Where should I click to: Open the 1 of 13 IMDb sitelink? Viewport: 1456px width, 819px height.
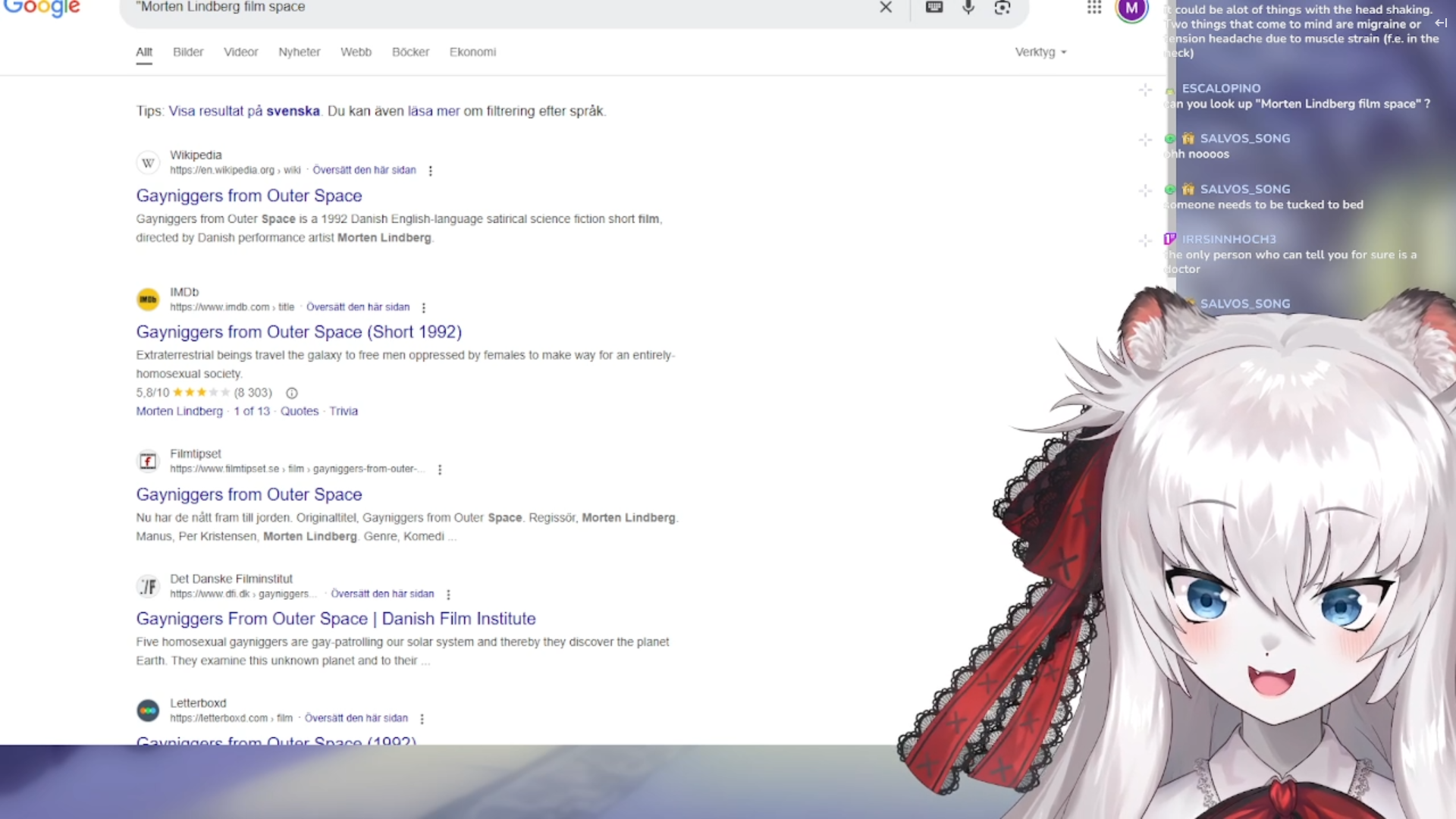point(252,411)
